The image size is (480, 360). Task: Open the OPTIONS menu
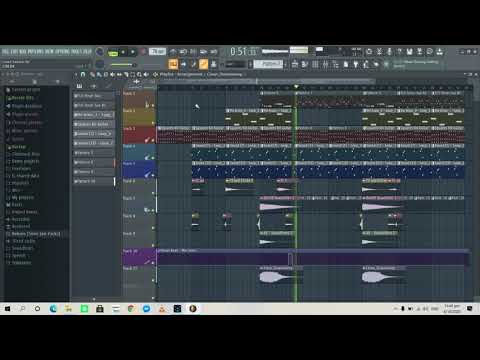pos(63,52)
